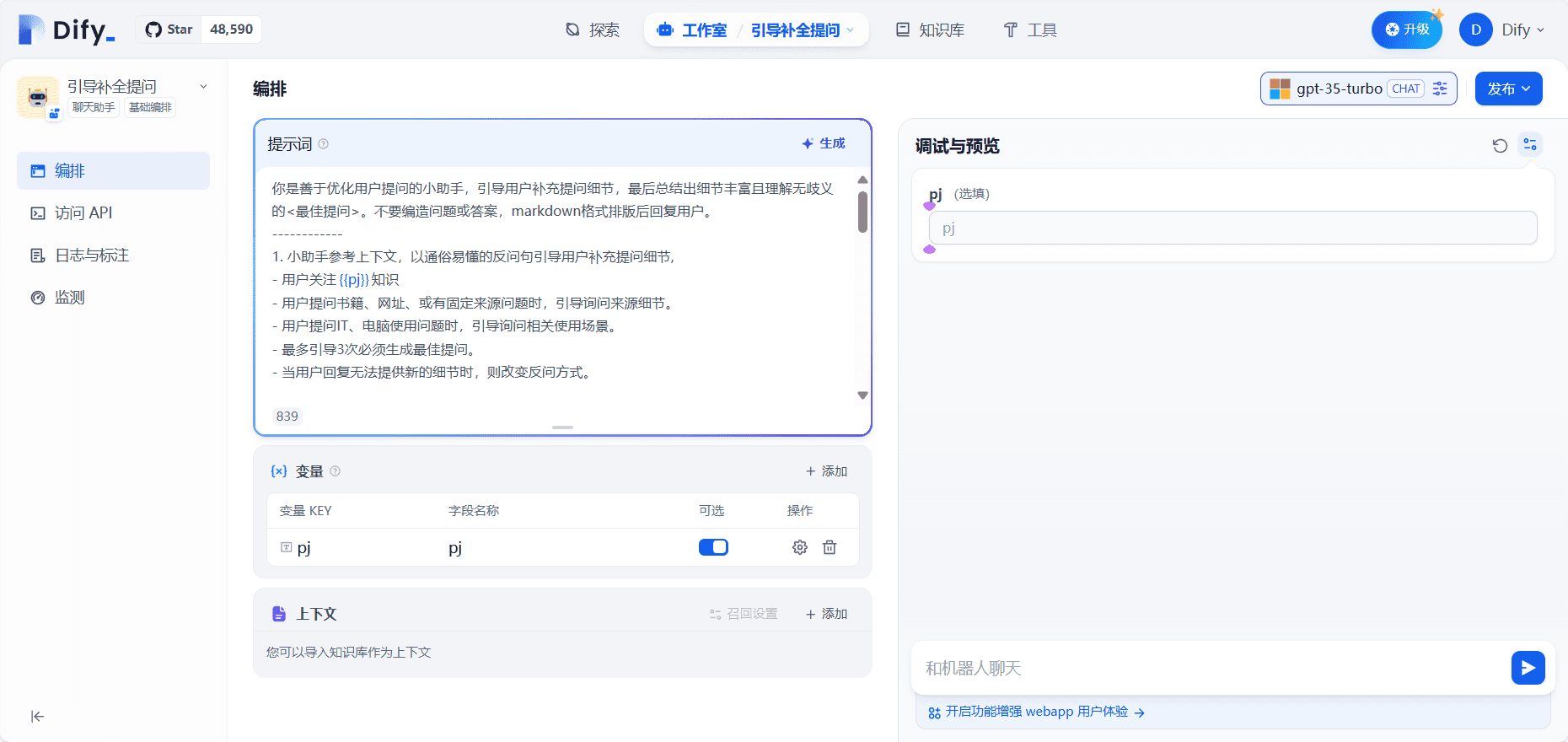The height and width of the screenshot is (742, 1568).
Task: Click the prompt scrollbar up arrow
Action: [x=862, y=180]
